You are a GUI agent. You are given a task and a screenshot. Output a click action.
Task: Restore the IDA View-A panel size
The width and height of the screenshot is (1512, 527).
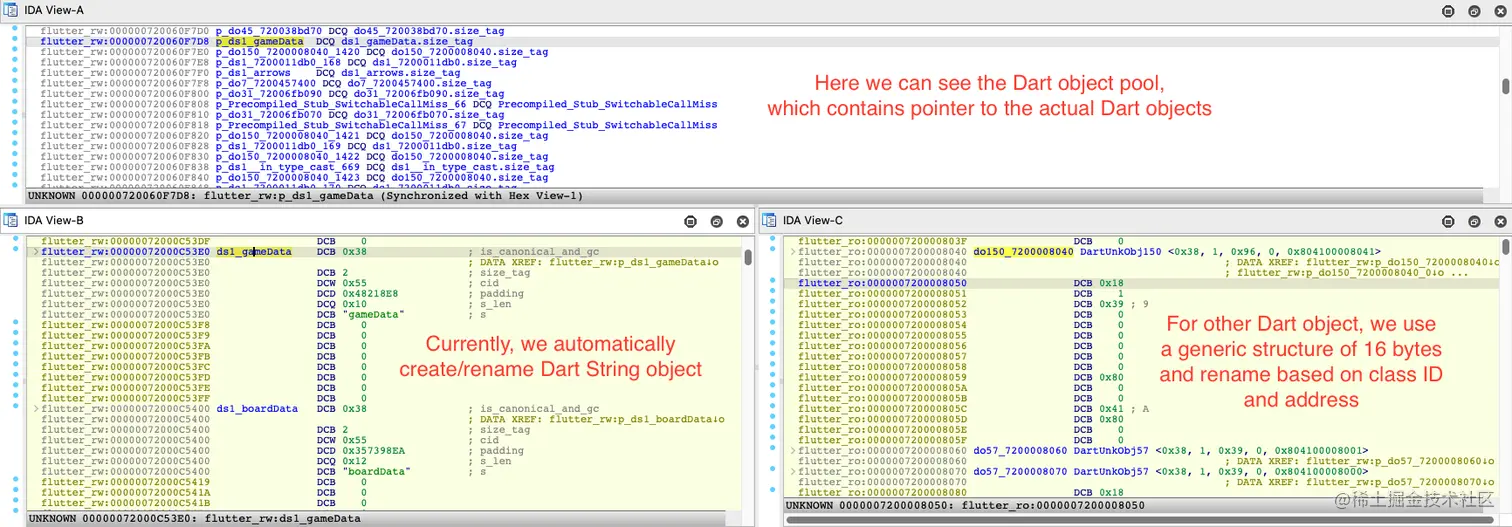click(1474, 11)
